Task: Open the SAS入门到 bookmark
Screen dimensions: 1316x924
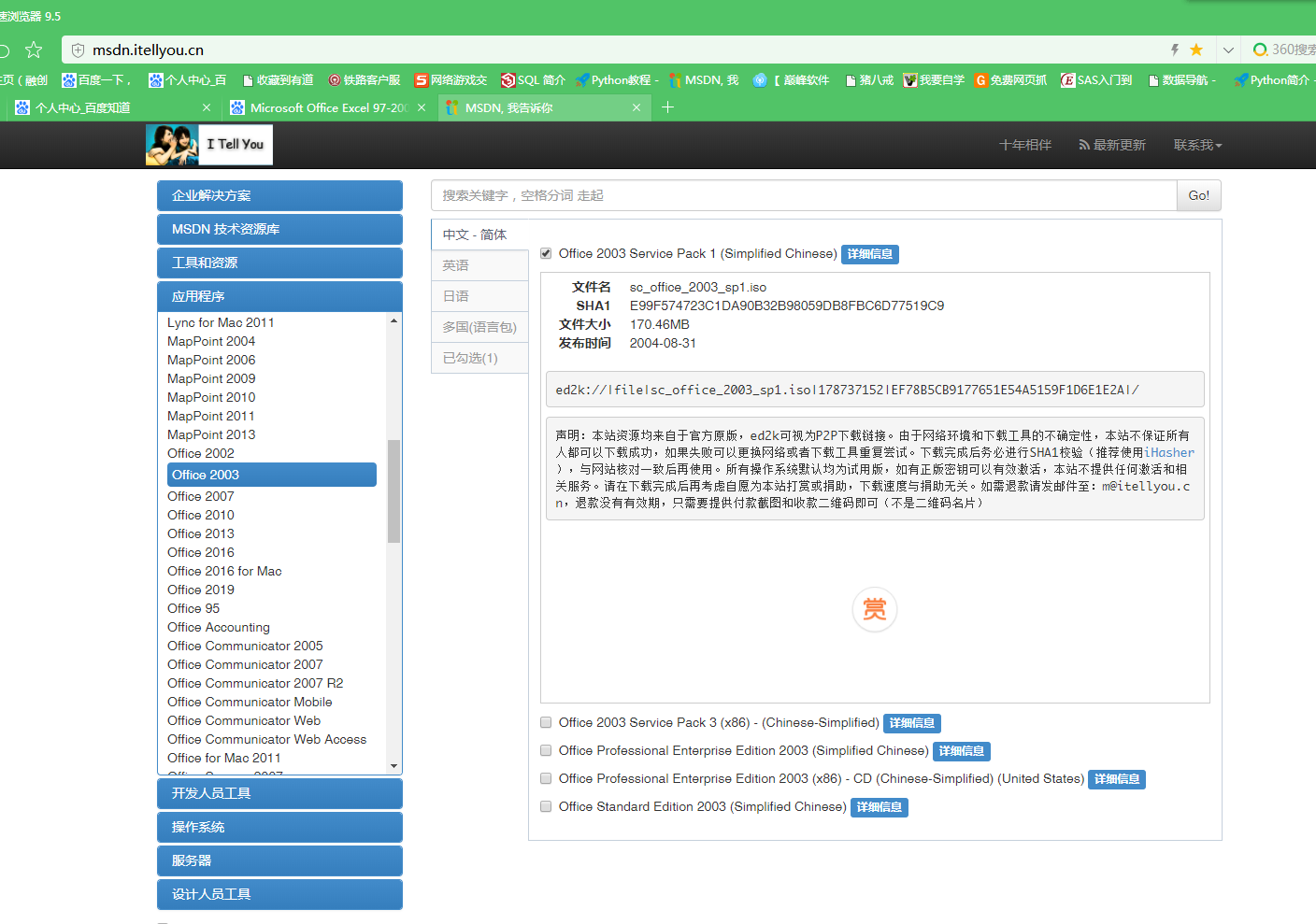Action: (x=1096, y=80)
